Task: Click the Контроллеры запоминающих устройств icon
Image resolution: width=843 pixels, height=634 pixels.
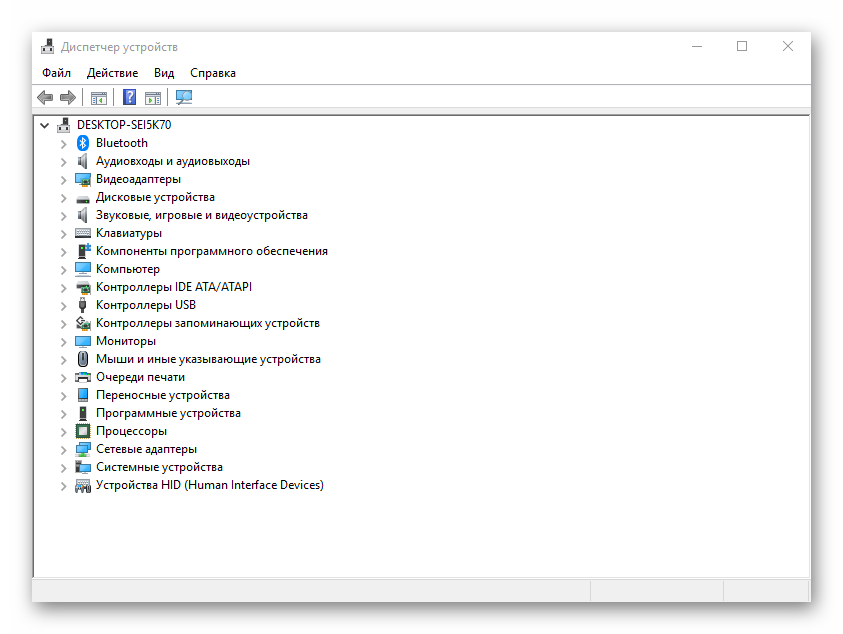Action: click(x=83, y=323)
